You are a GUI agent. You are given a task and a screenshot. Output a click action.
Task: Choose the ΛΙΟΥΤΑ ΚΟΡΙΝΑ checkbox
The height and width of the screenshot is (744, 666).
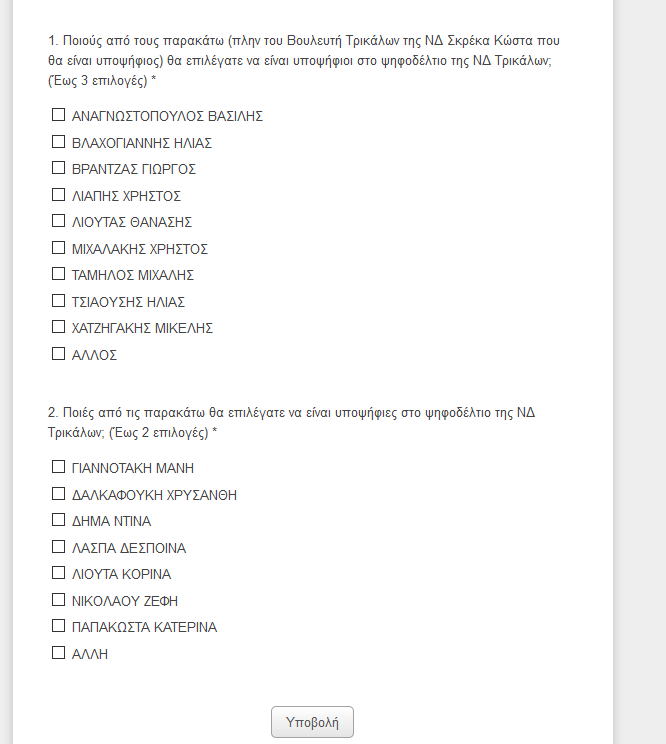click(x=58, y=574)
